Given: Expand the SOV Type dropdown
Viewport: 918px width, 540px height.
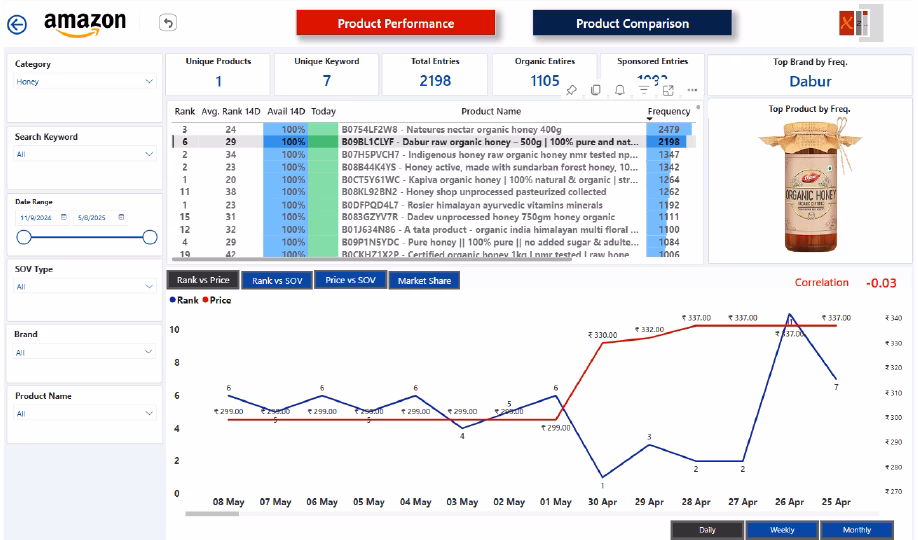Looking at the screenshot, I should point(149,286).
